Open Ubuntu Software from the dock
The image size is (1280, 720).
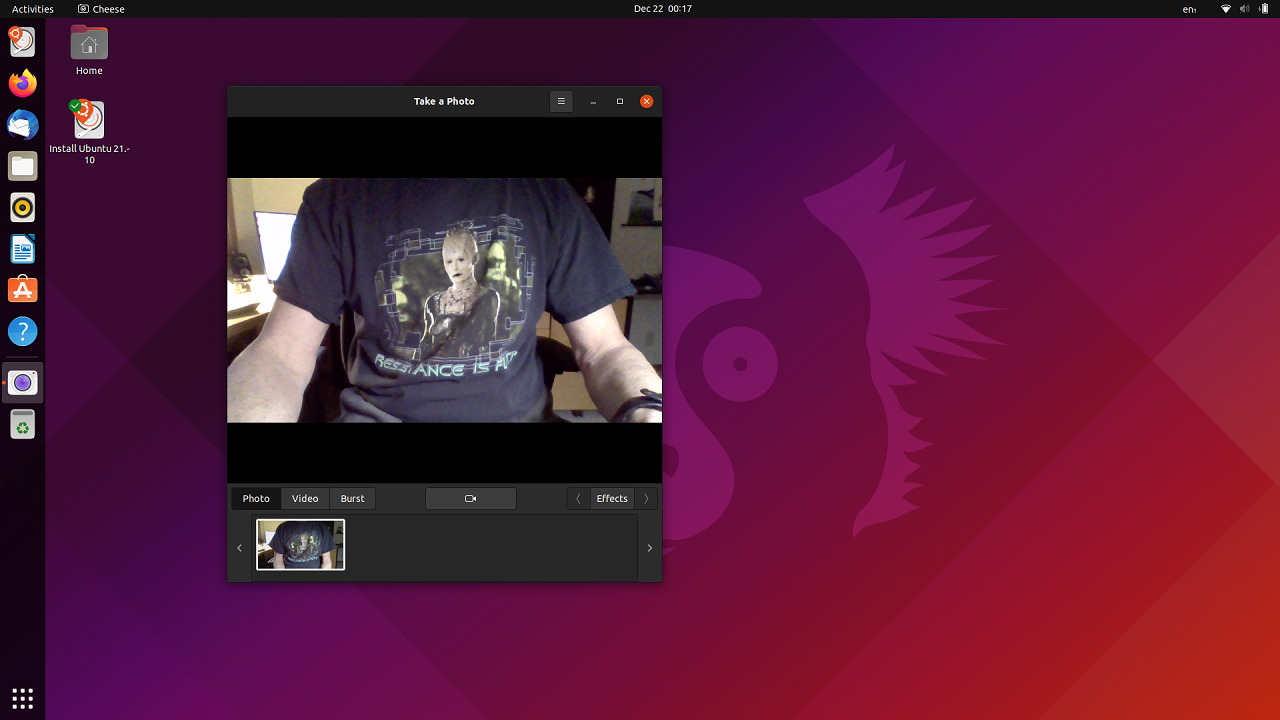tap(22, 290)
